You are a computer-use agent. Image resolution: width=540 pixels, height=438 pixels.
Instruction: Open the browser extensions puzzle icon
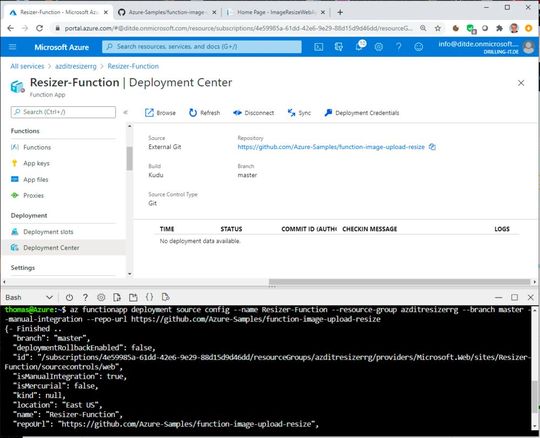click(499, 28)
